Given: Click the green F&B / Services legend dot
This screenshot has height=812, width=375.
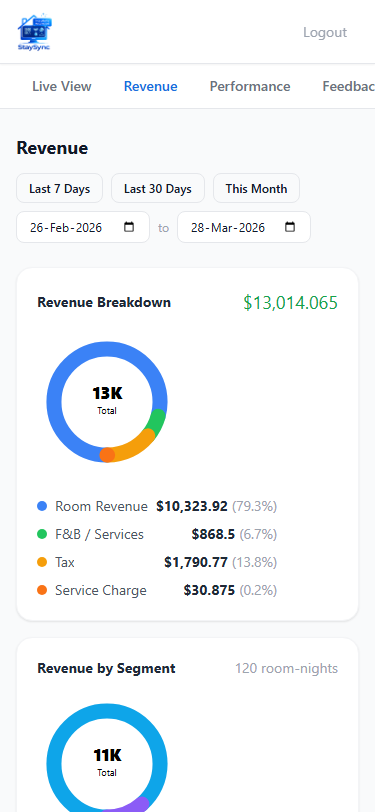Looking at the screenshot, I should tap(42, 534).
